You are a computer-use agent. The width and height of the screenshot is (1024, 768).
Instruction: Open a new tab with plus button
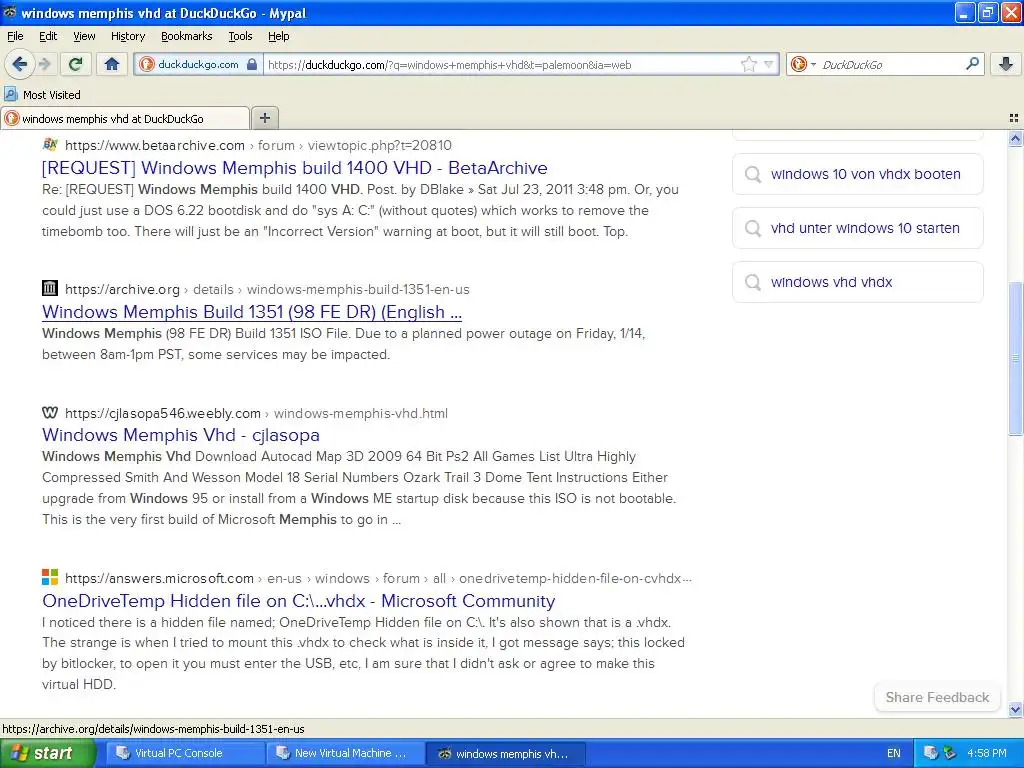pyautogui.click(x=264, y=118)
